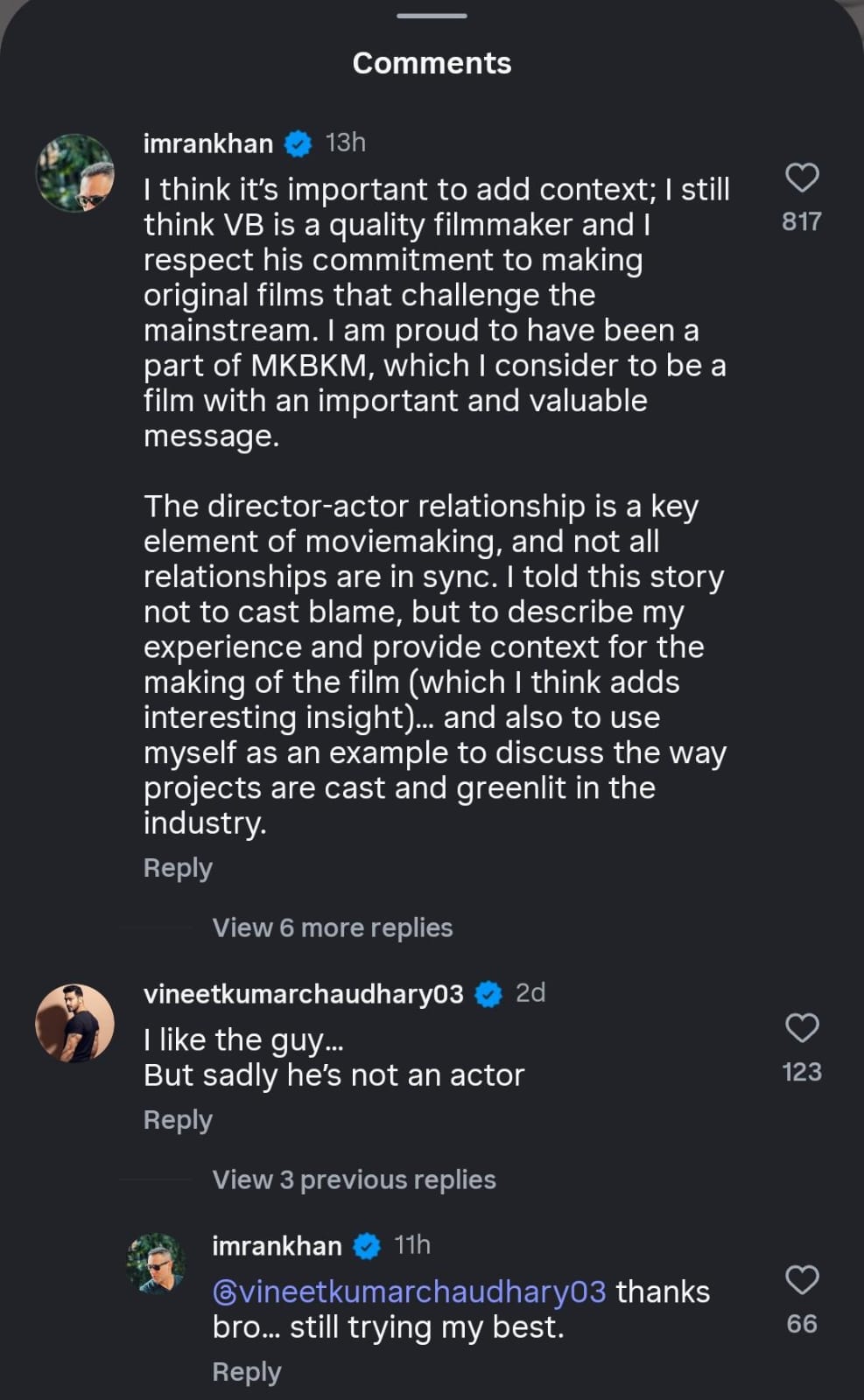Click the drag handle above Comments
Viewport: 864px width, 1400px height.
[x=432, y=16]
